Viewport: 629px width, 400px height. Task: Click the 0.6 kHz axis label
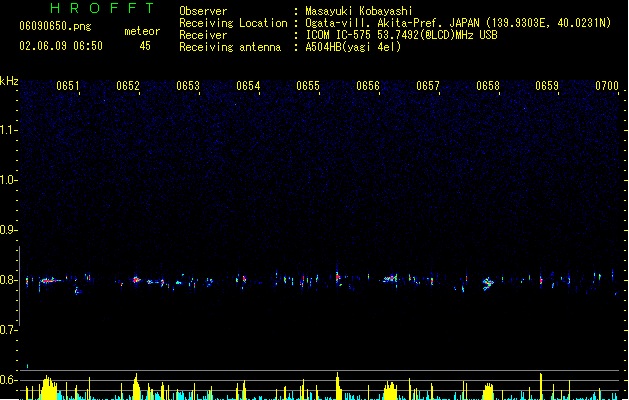[8, 380]
